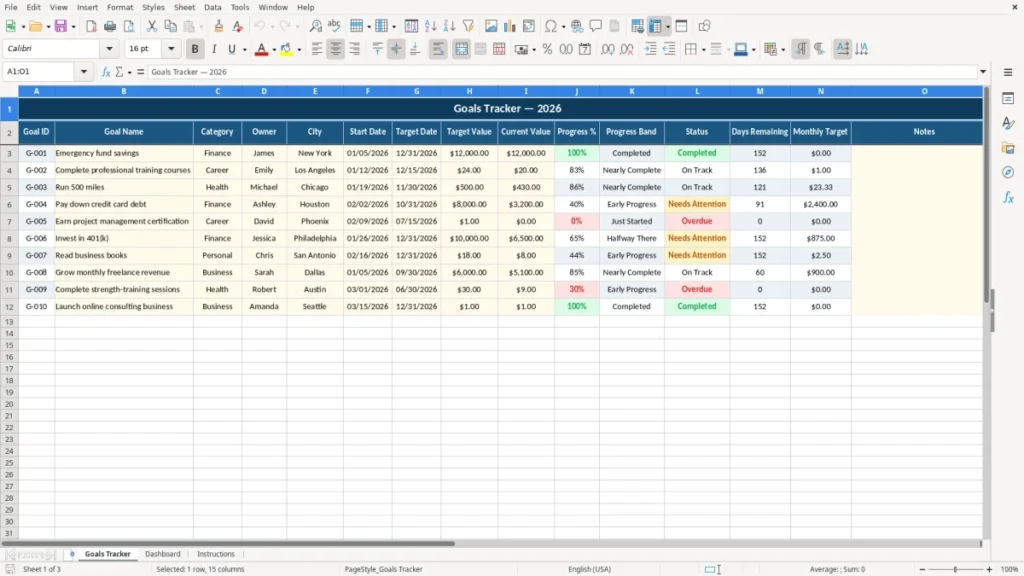This screenshot has height=576, width=1024.
Task: Sort ascending with A-Z icon
Action: (x=430, y=26)
